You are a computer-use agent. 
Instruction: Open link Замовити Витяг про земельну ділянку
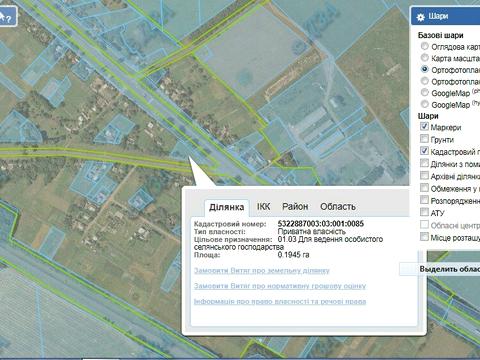262,270
